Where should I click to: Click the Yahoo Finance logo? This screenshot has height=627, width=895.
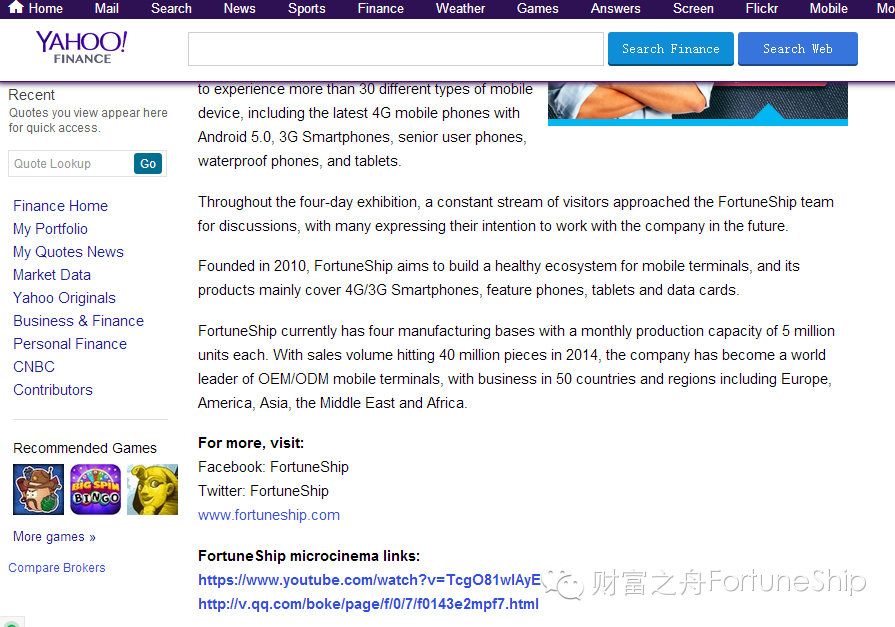(82, 47)
